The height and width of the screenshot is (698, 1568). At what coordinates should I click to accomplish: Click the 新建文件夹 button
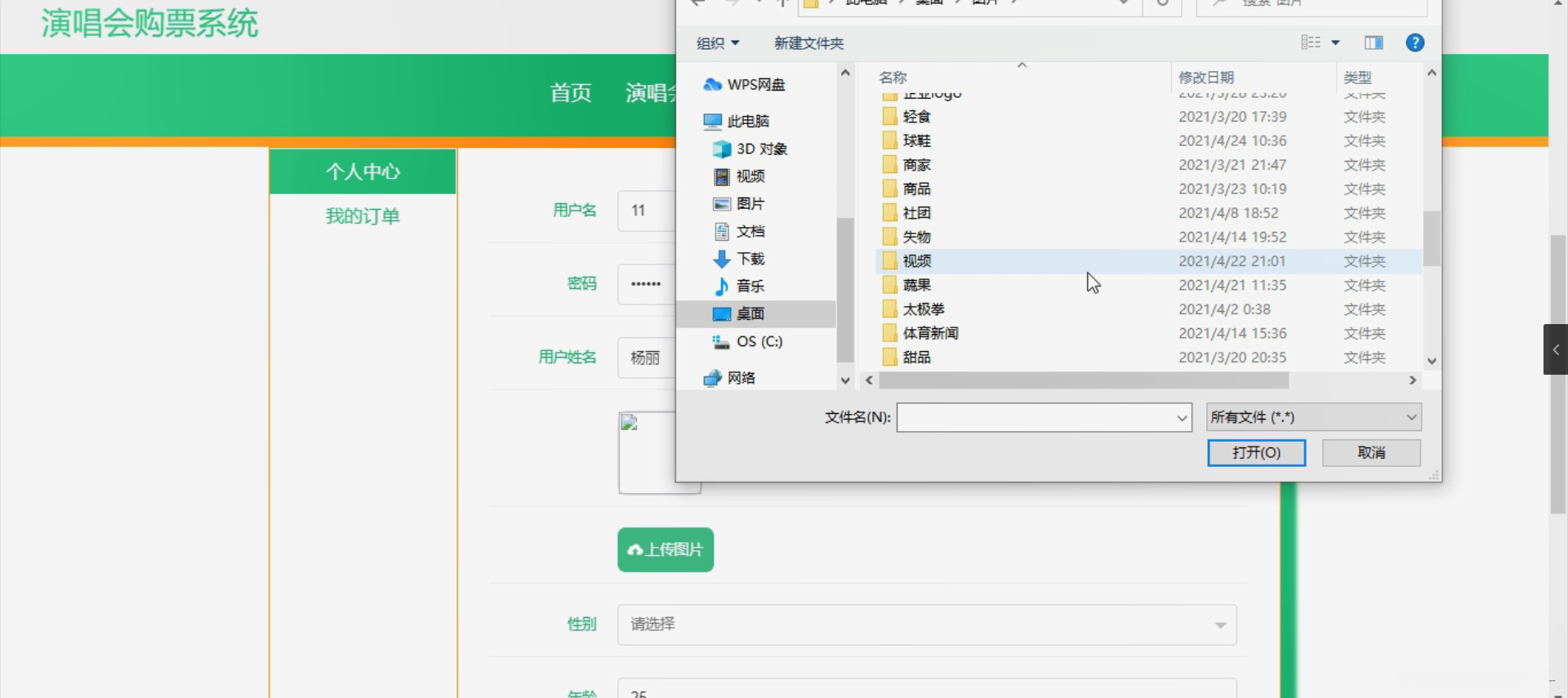pos(808,43)
